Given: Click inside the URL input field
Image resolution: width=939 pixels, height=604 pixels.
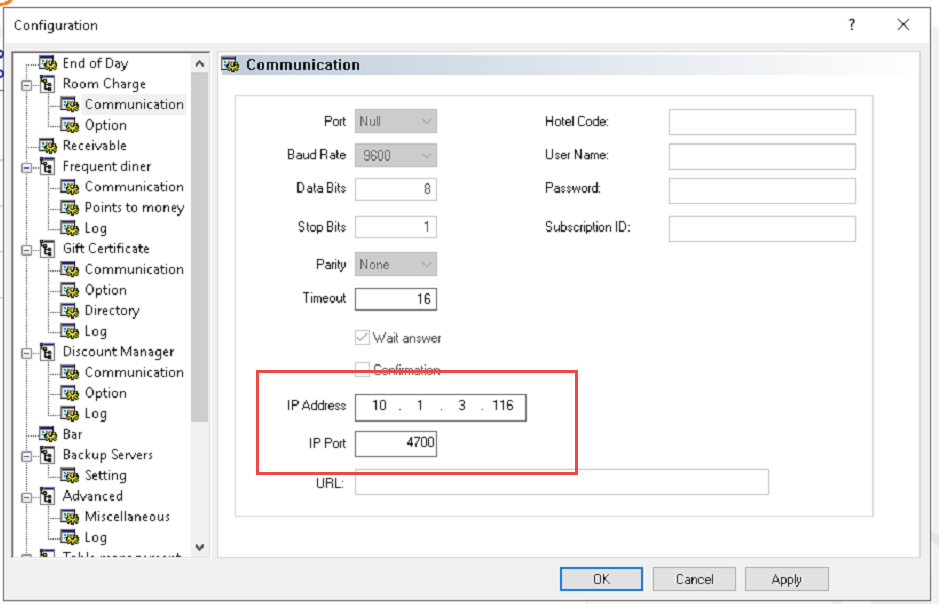Looking at the screenshot, I should pos(560,482).
